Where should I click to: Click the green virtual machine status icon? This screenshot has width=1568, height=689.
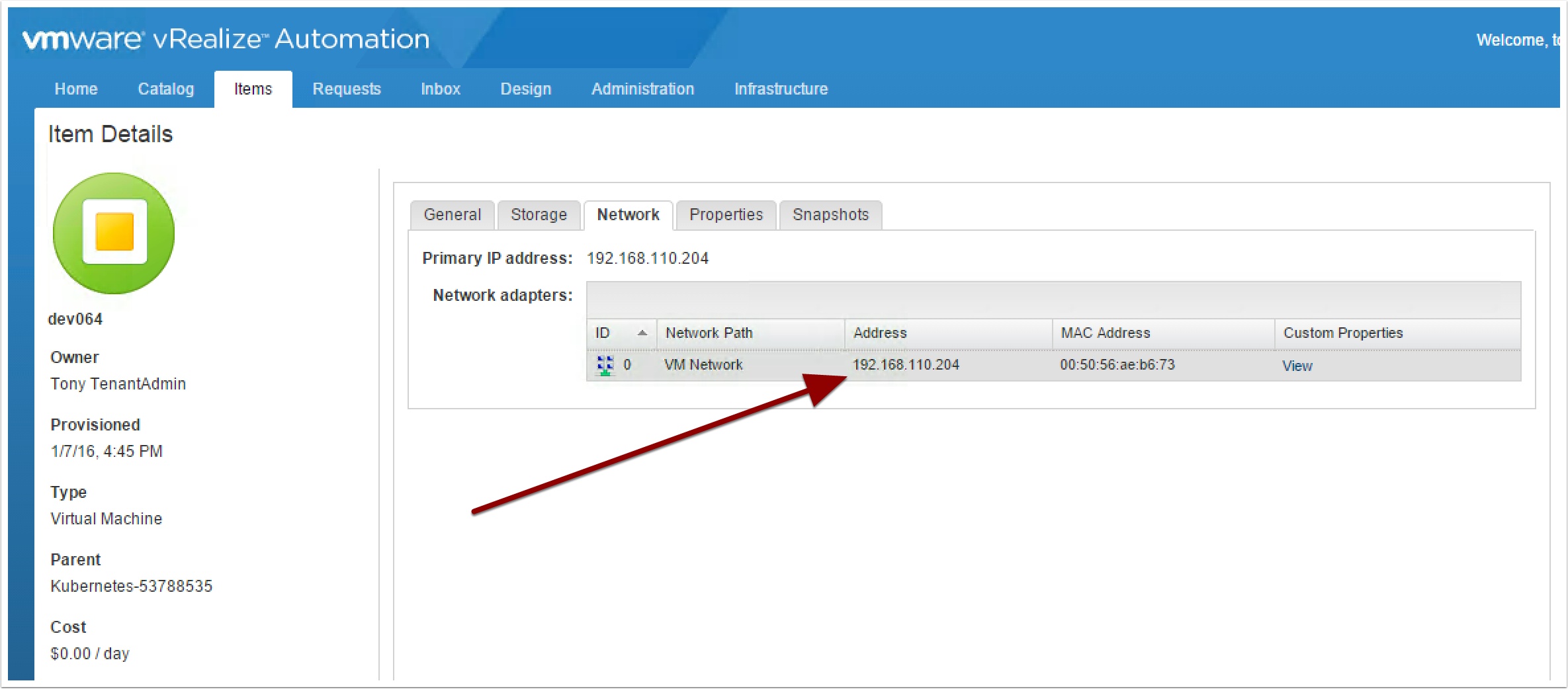[114, 233]
